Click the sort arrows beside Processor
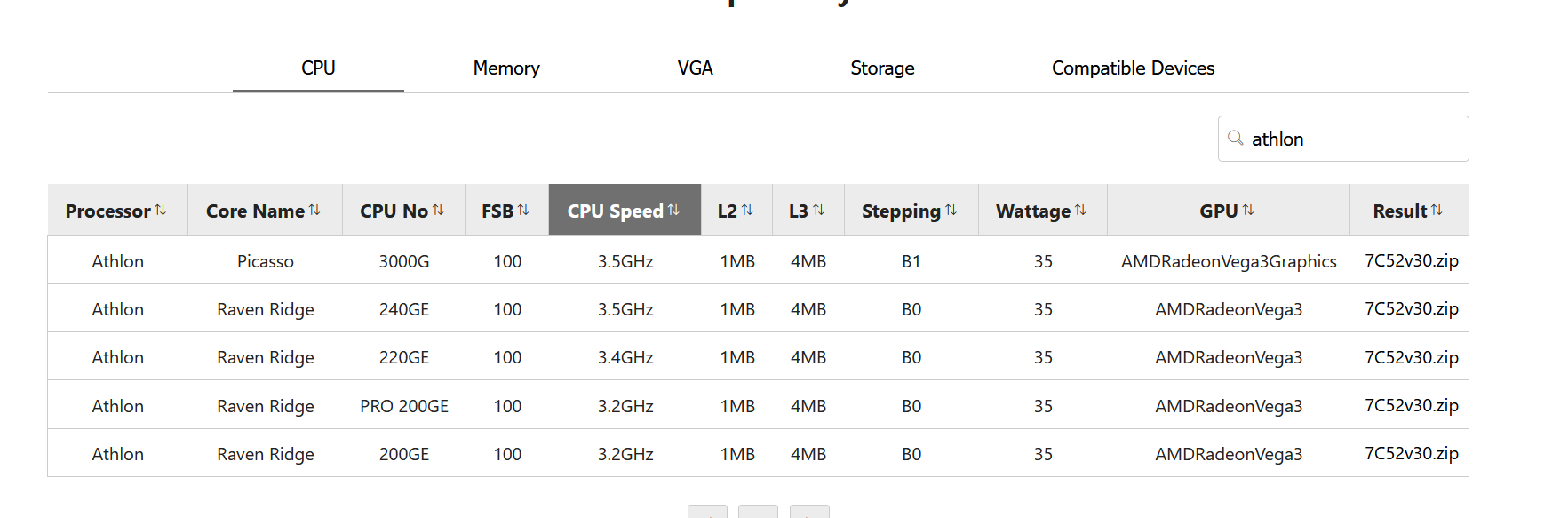 (161, 211)
